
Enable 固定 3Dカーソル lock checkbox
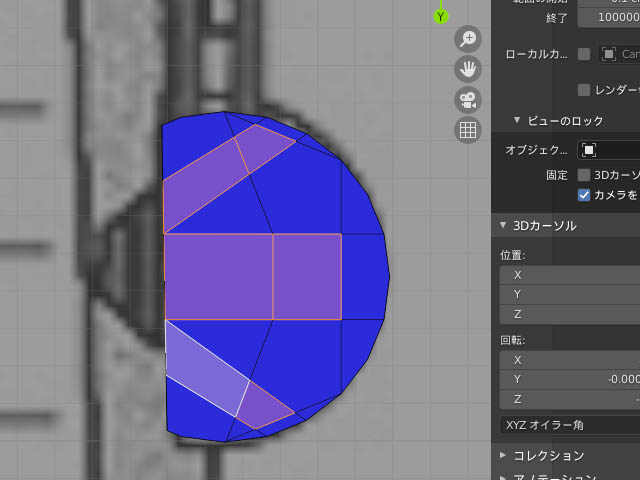[x=584, y=175]
